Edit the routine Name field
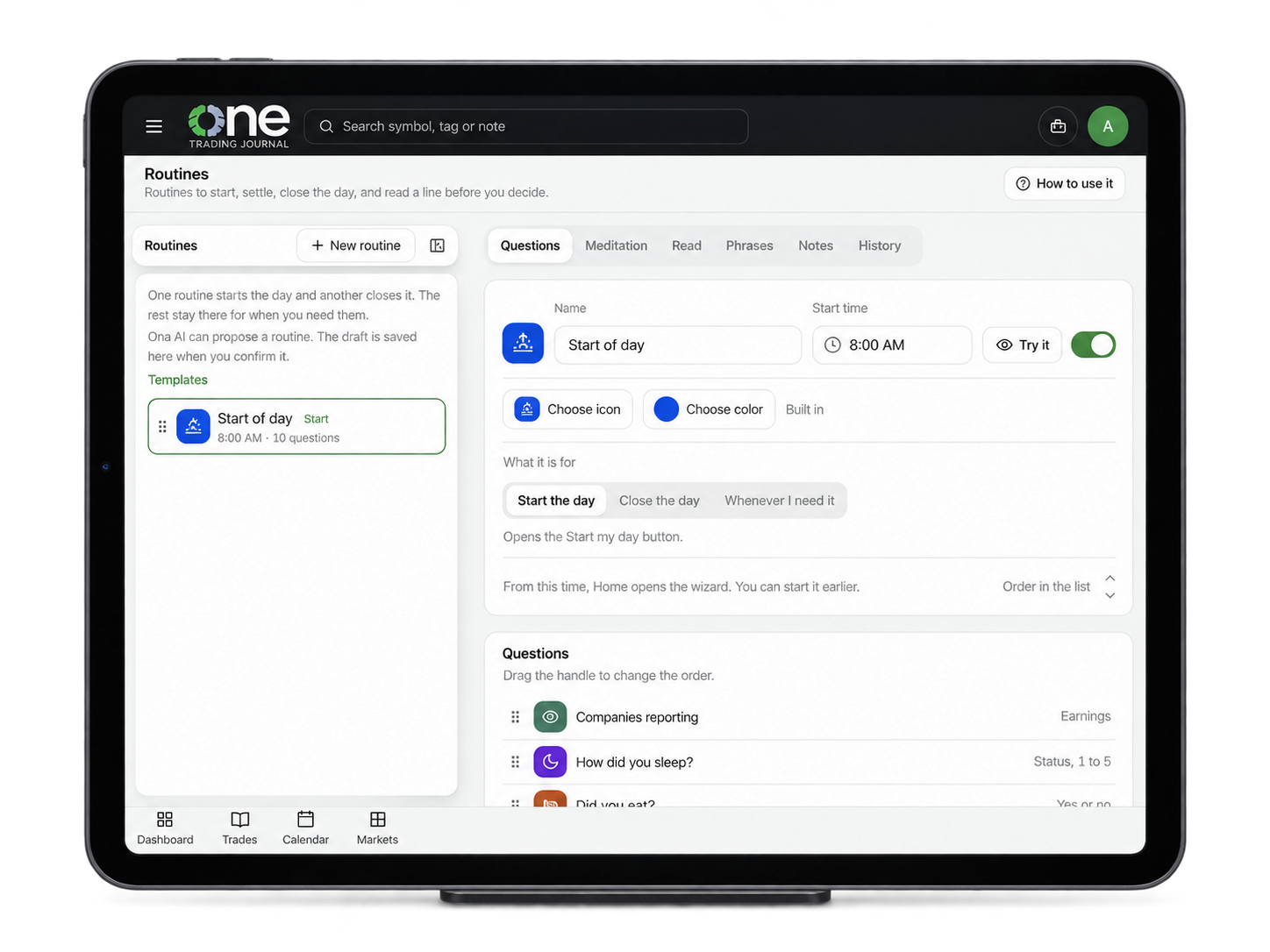The width and height of the screenshot is (1270, 952). click(x=678, y=345)
